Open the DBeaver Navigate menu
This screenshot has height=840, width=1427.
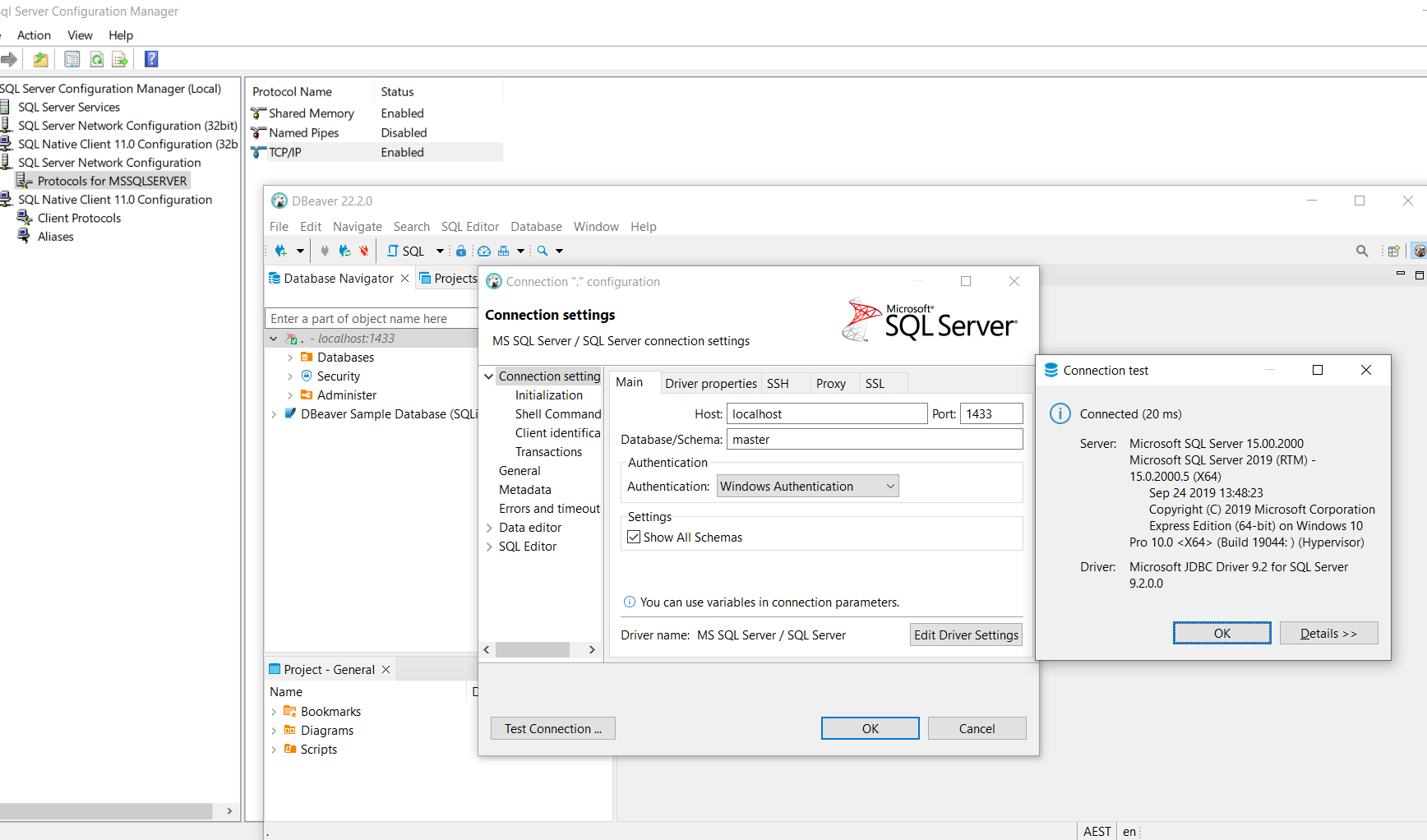click(358, 227)
